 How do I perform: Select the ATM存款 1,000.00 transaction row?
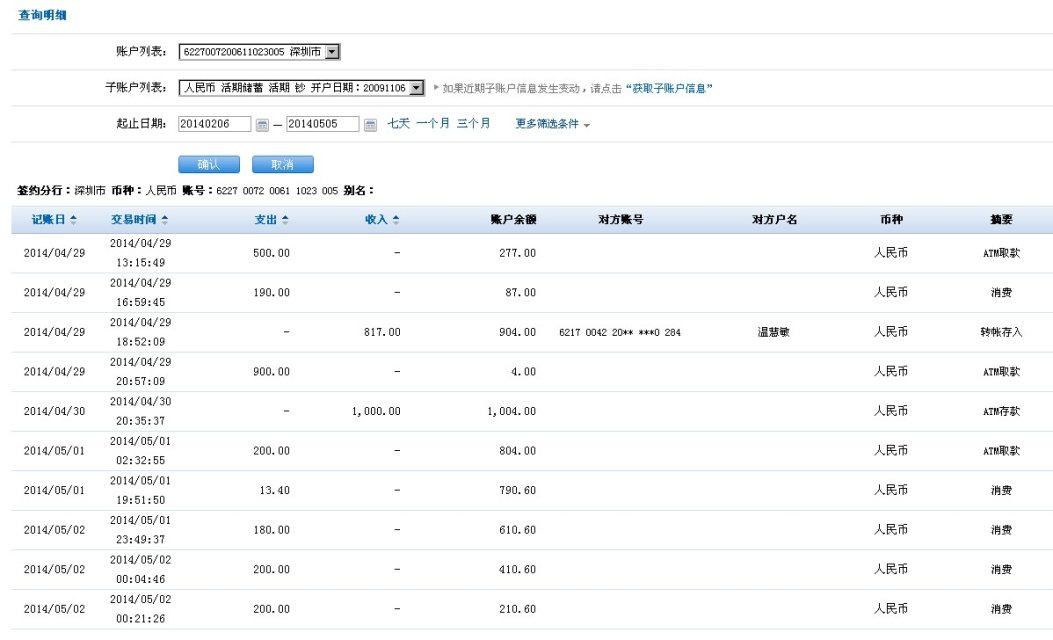(x=526, y=411)
